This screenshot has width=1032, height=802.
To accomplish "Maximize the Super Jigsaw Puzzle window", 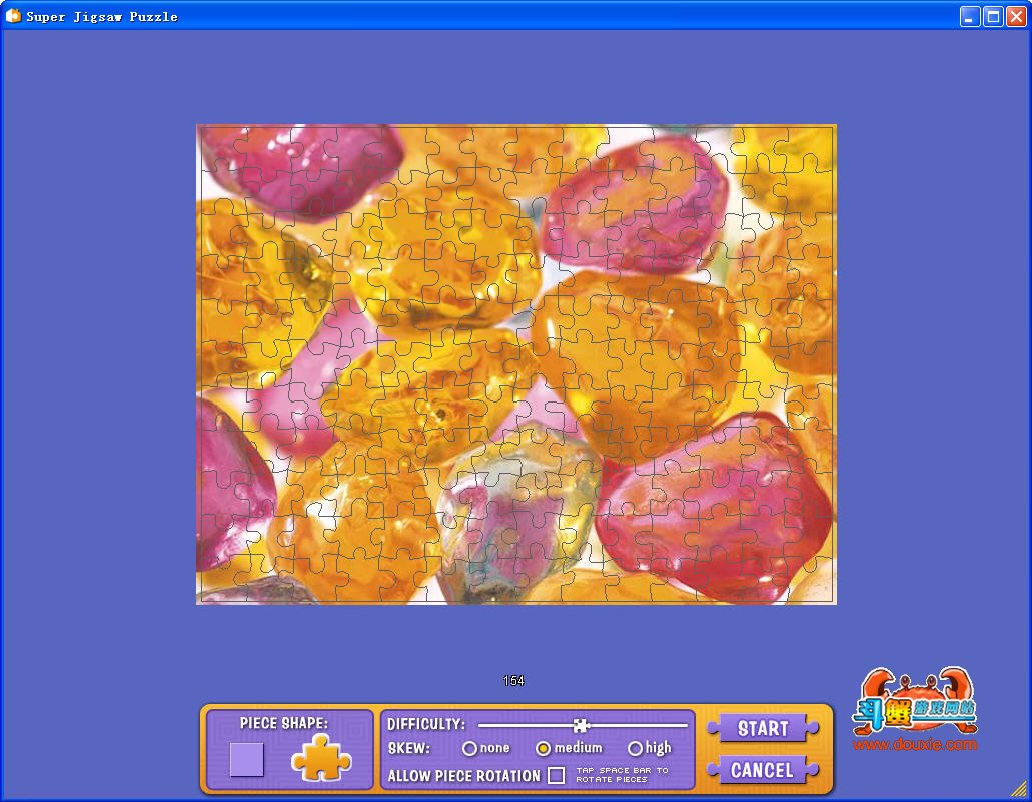I will pos(993,16).
